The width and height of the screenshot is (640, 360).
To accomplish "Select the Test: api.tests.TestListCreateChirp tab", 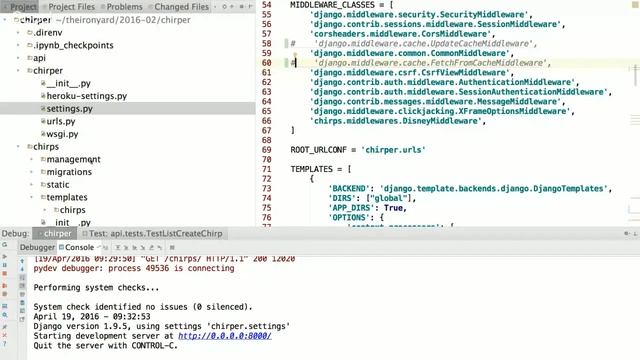I will point(153,233).
